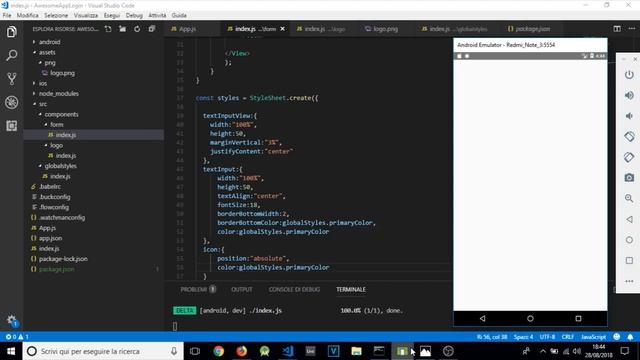Create a new file in explorer
This screenshot has width=640, height=360.
coord(108,29)
